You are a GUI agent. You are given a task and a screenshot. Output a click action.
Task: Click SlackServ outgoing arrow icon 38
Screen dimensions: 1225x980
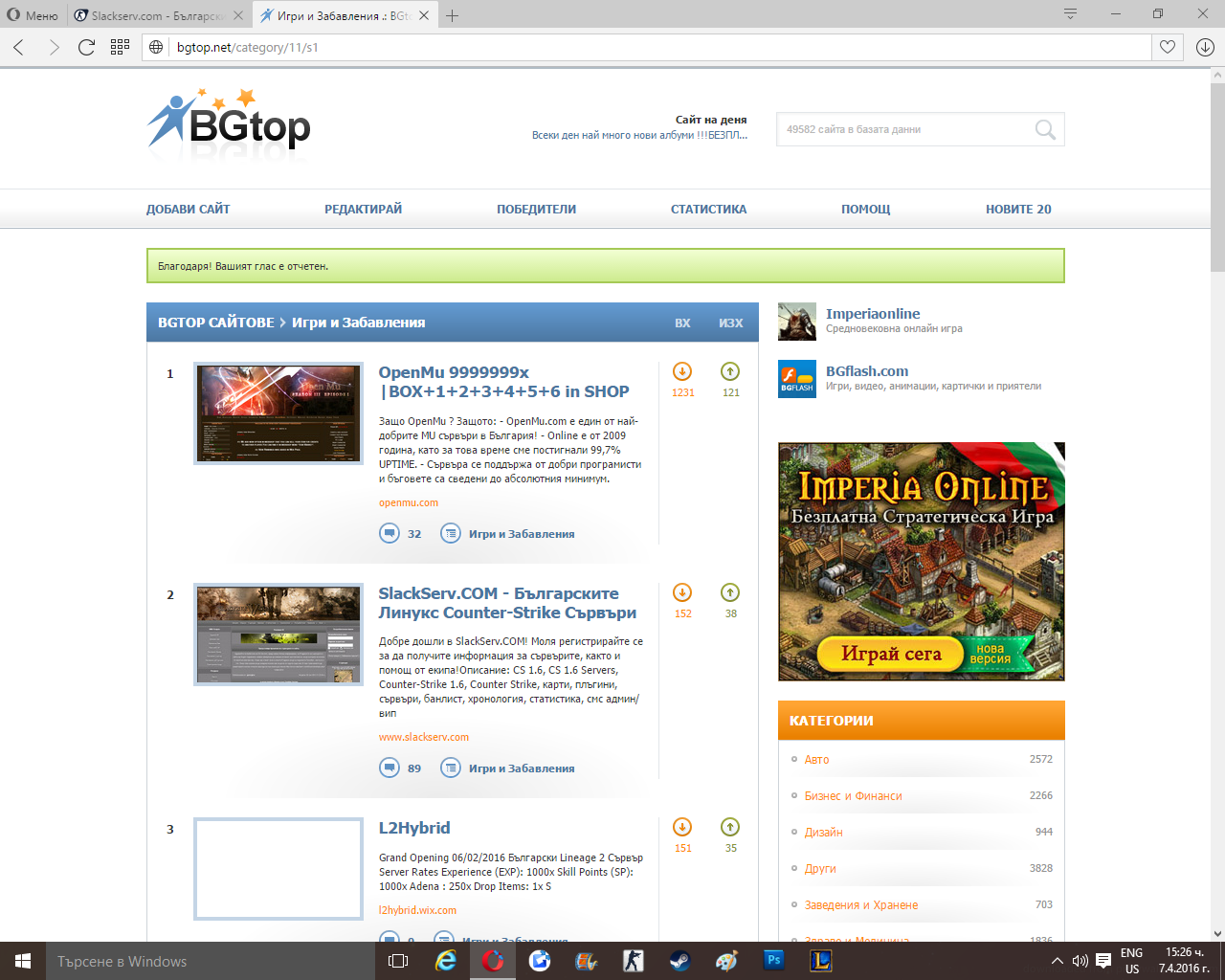[x=730, y=592]
